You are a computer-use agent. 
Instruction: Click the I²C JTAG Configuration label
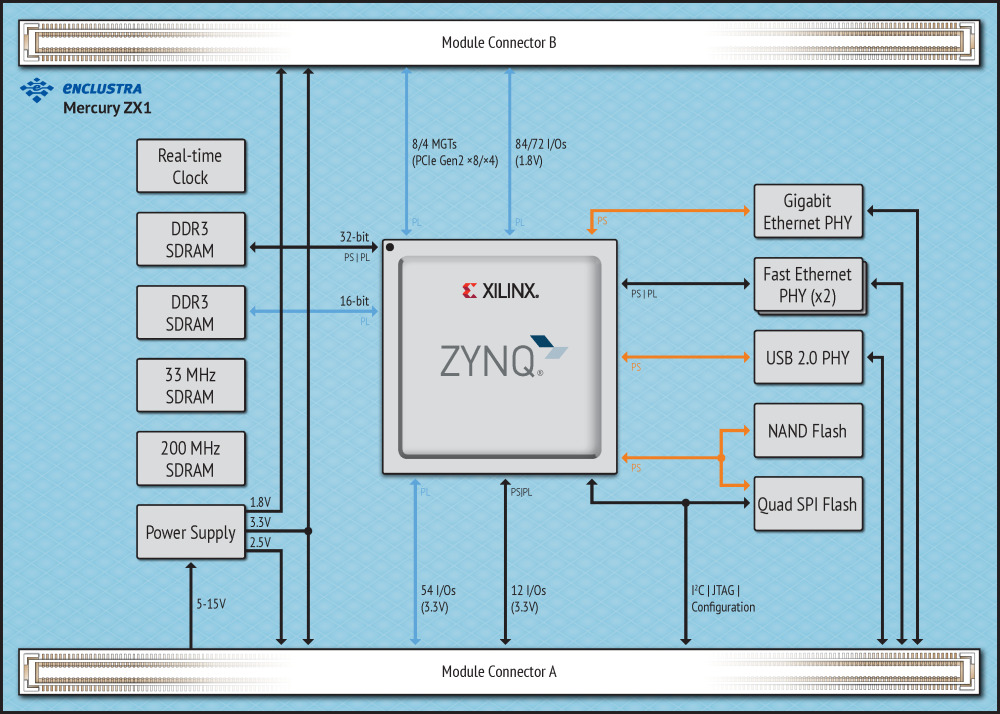[723, 598]
